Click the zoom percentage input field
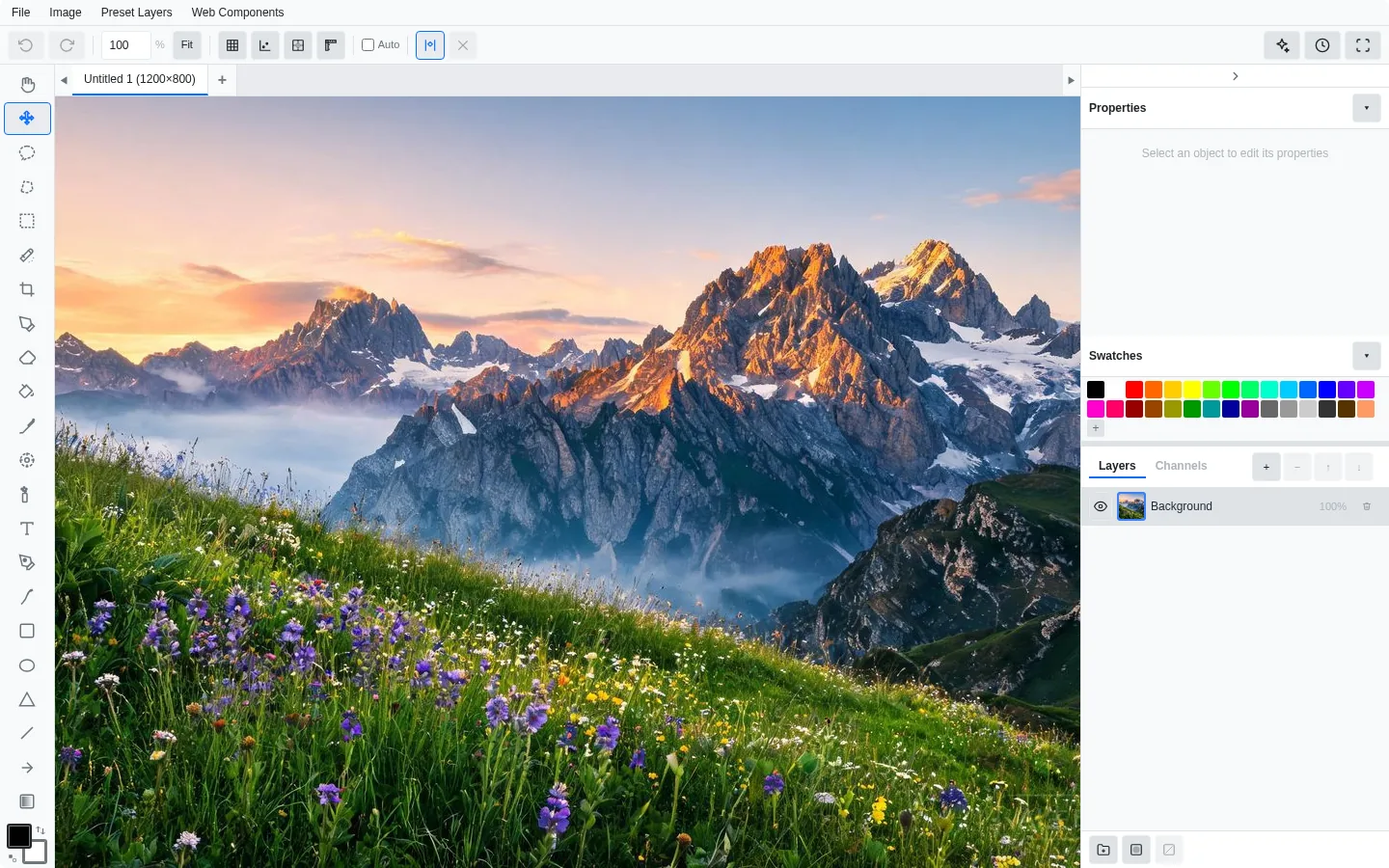Screen dimensions: 1389x868 [x=125, y=45]
